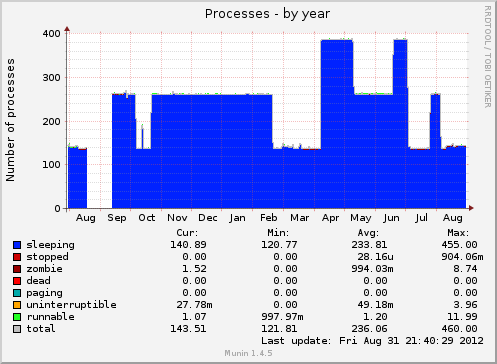Click zombie current value 1.52
This screenshot has height=364, width=497.
pyautogui.click(x=194, y=269)
